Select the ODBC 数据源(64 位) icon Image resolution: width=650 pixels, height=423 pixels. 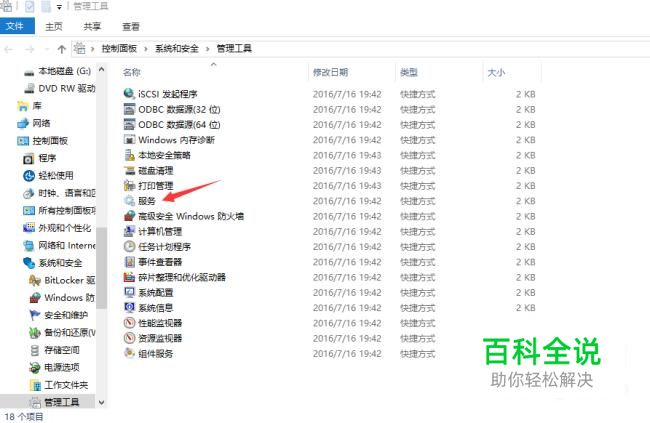pyautogui.click(x=129, y=124)
